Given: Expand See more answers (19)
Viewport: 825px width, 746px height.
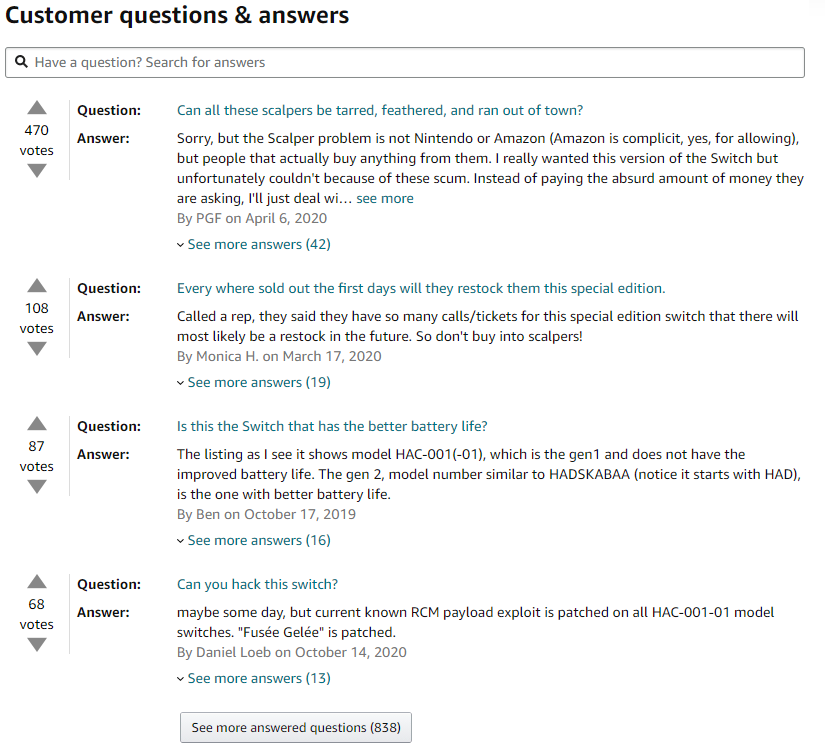Looking at the screenshot, I should tap(258, 382).
